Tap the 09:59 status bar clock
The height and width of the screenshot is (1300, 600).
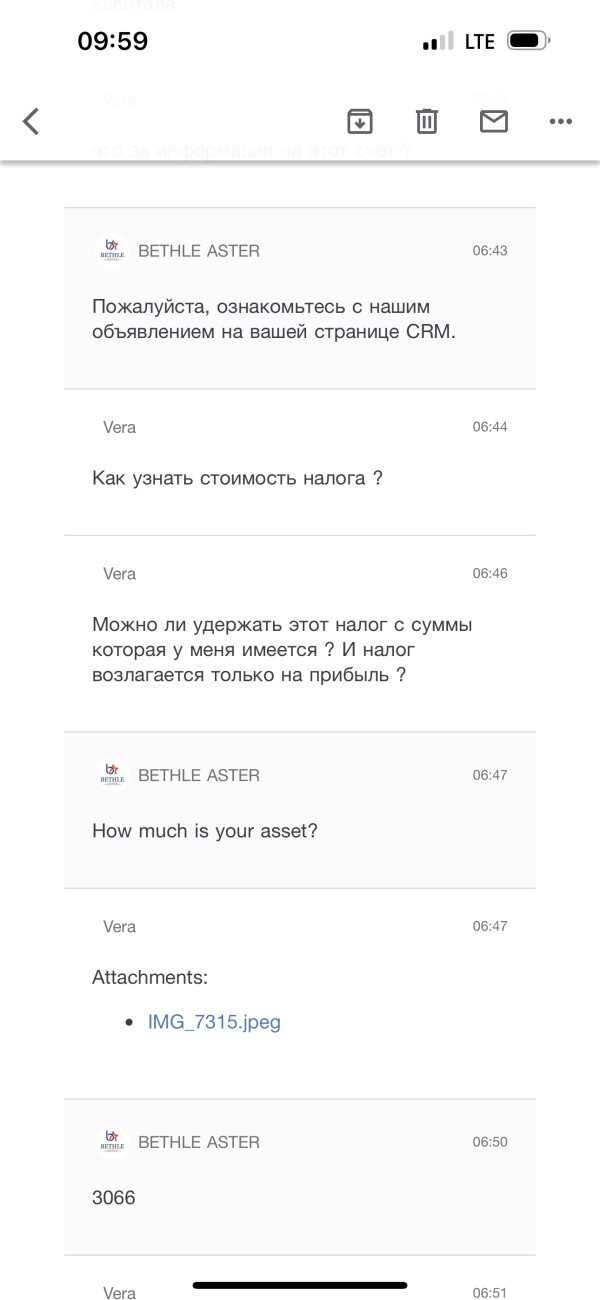[x=113, y=41]
